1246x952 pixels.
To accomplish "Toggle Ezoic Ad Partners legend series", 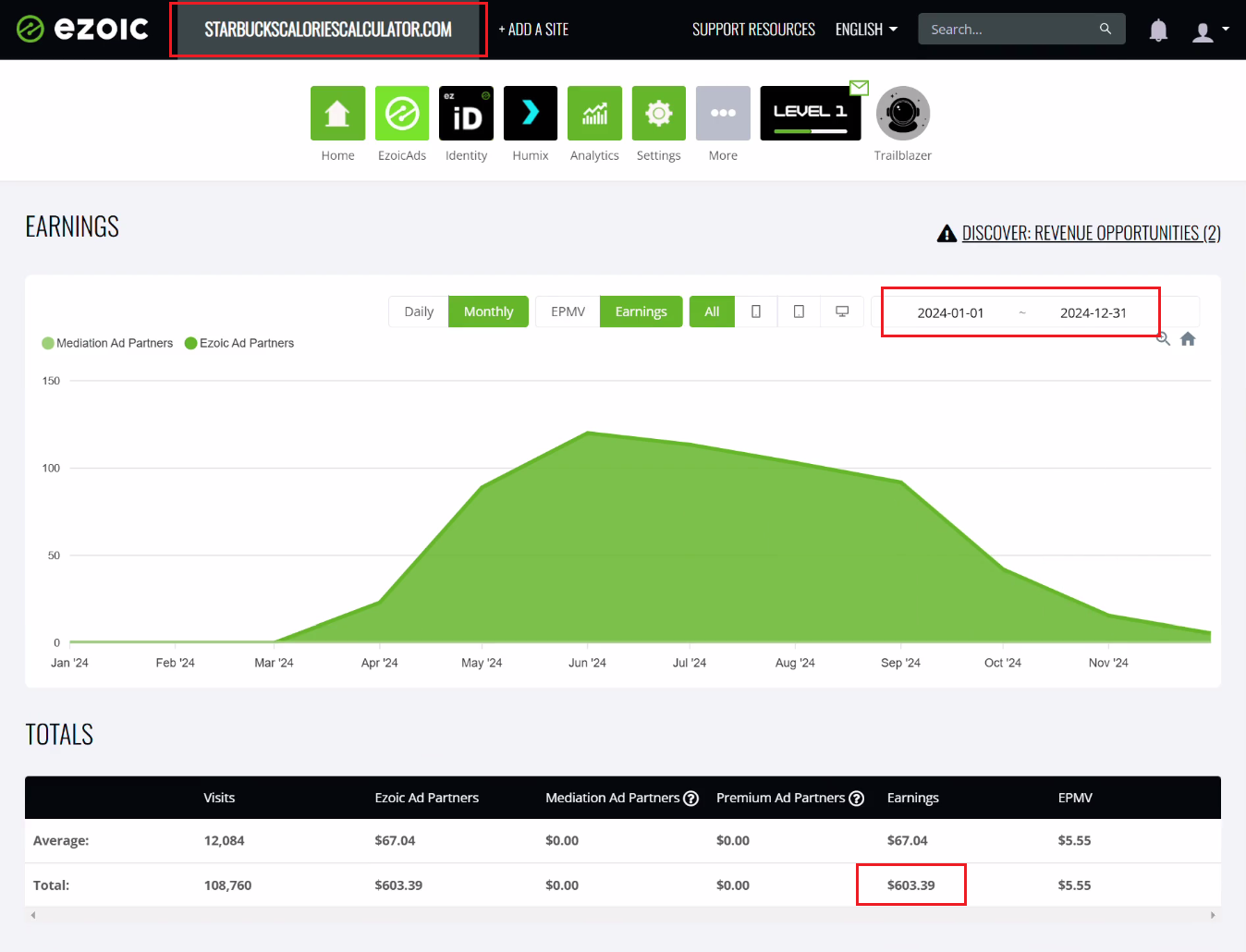I will point(239,343).
